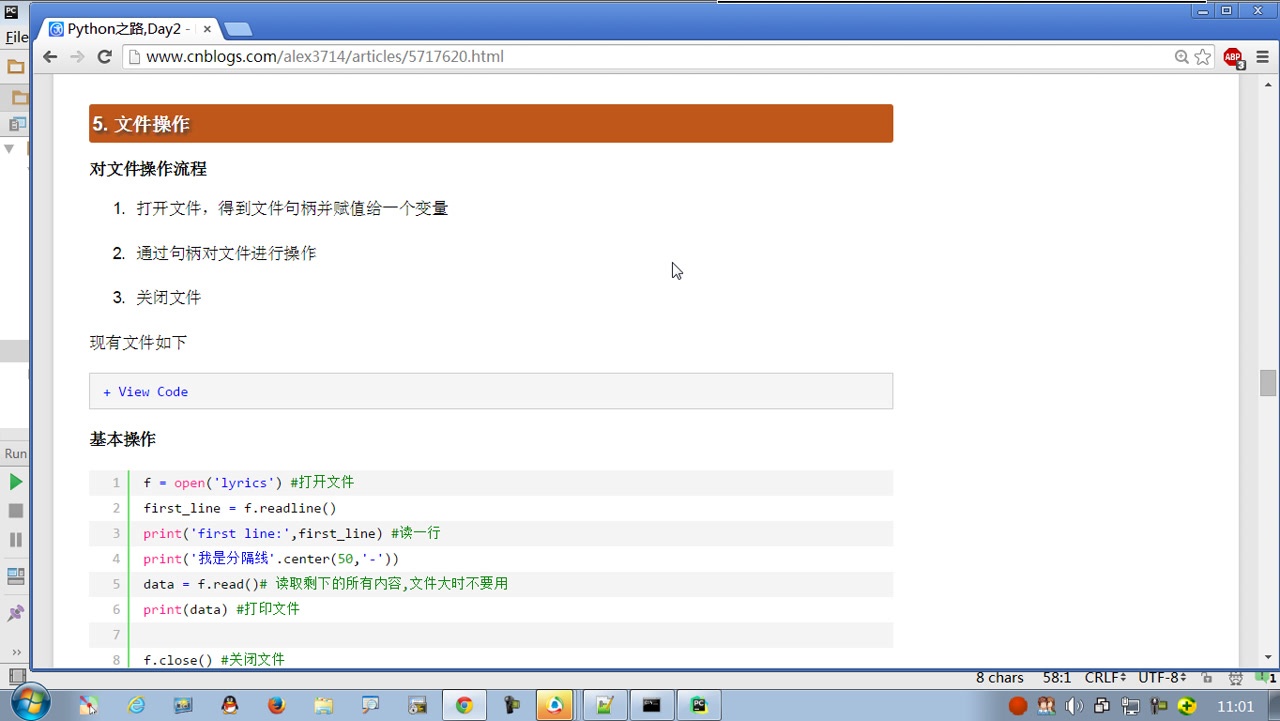
Task: Click the inspector (Hector) icon in status bar
Action: tap(1235, 678)
